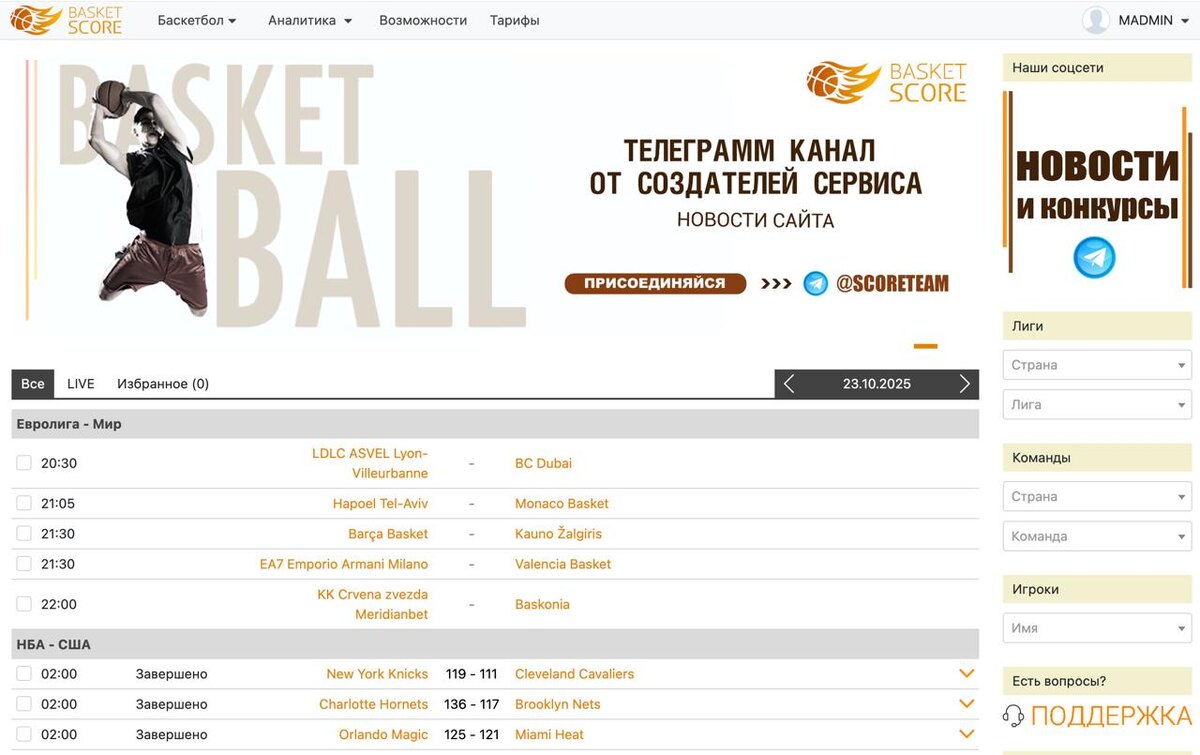Click the Telegram icon in the sidebar news banner
The height and width of the screenshot is (755, 1200).
[1094, 257]
